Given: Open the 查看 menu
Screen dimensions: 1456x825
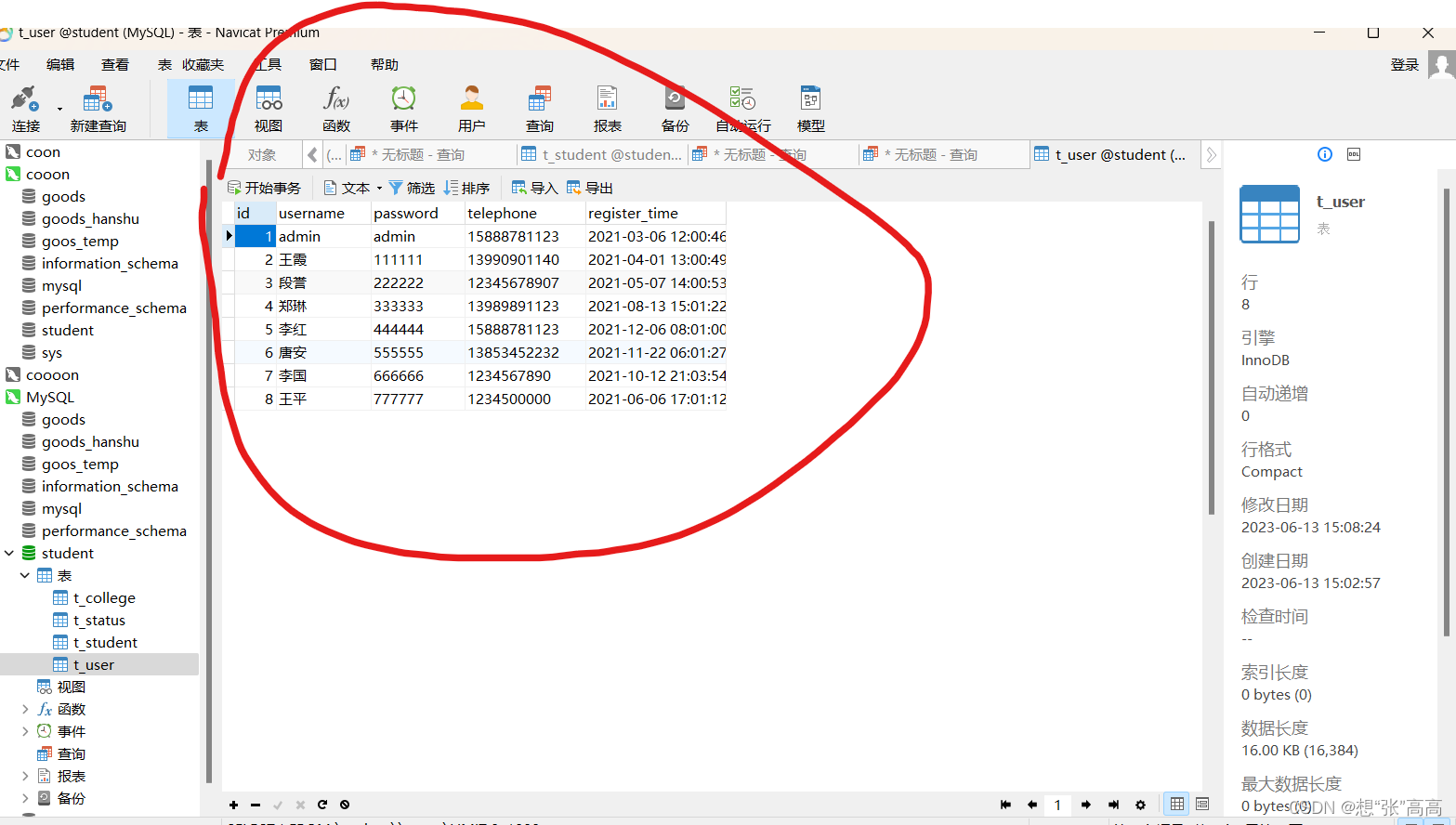Looking at the screenshot, I should (x=115, y=64).
